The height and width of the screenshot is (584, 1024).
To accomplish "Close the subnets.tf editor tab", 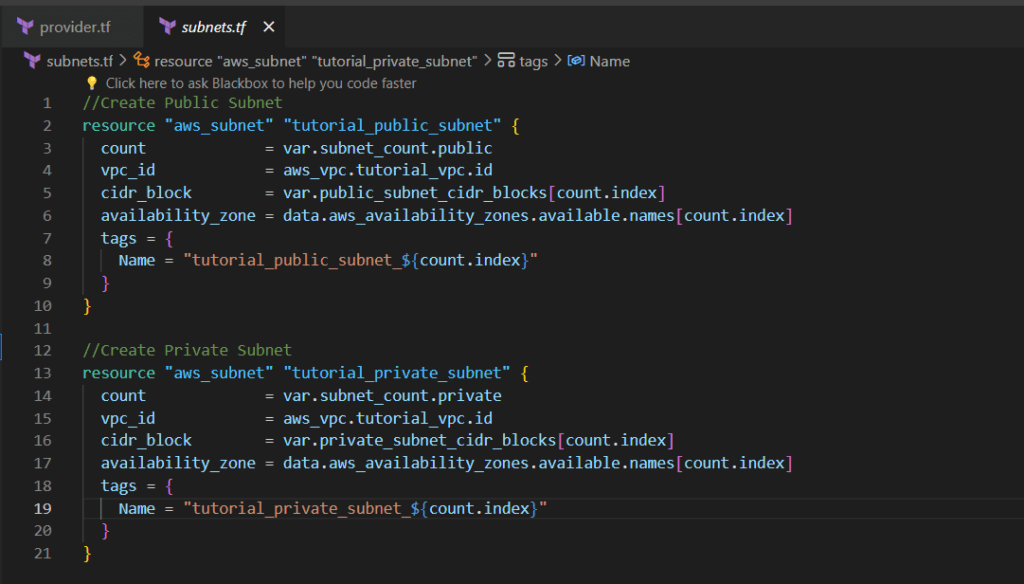I will [x=267, y=27].
